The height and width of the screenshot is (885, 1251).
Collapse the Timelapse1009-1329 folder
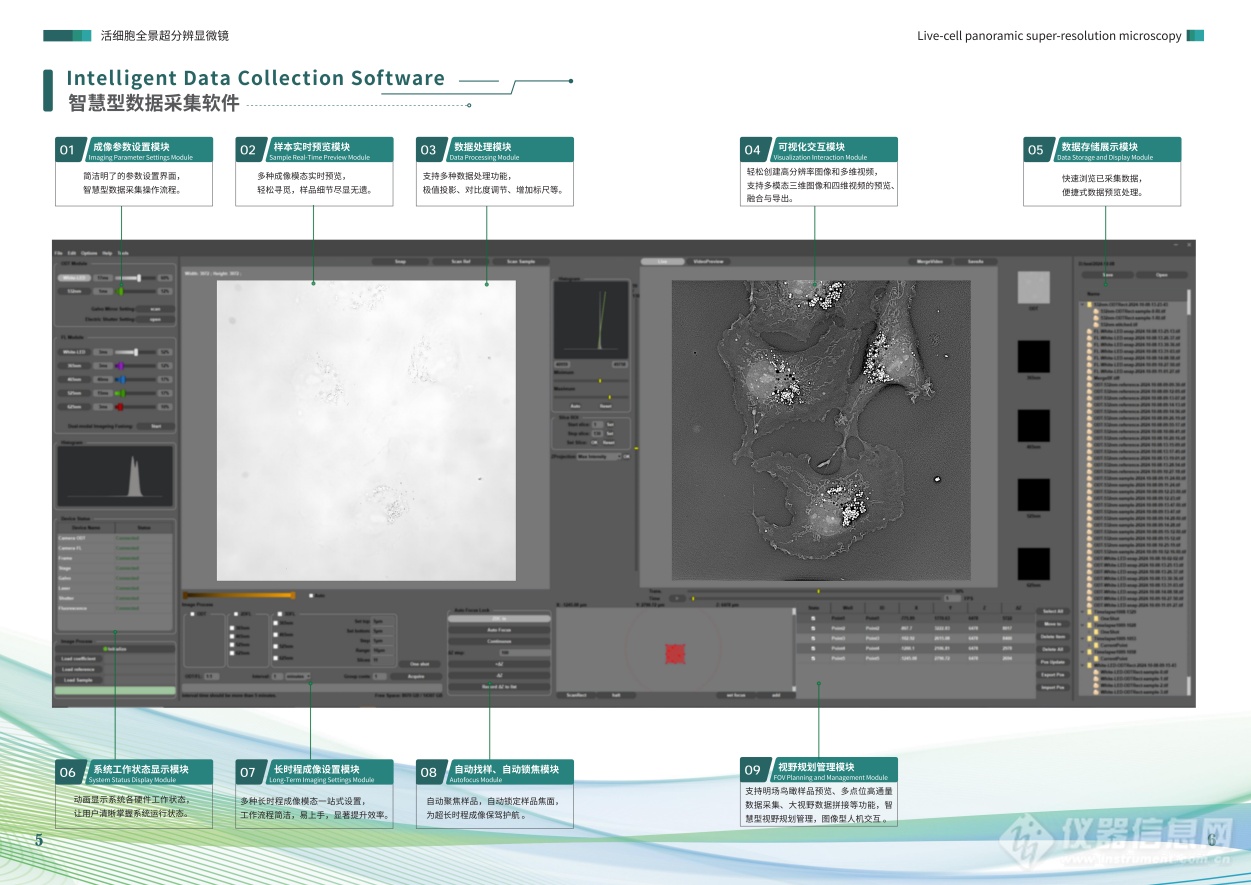1084,611
